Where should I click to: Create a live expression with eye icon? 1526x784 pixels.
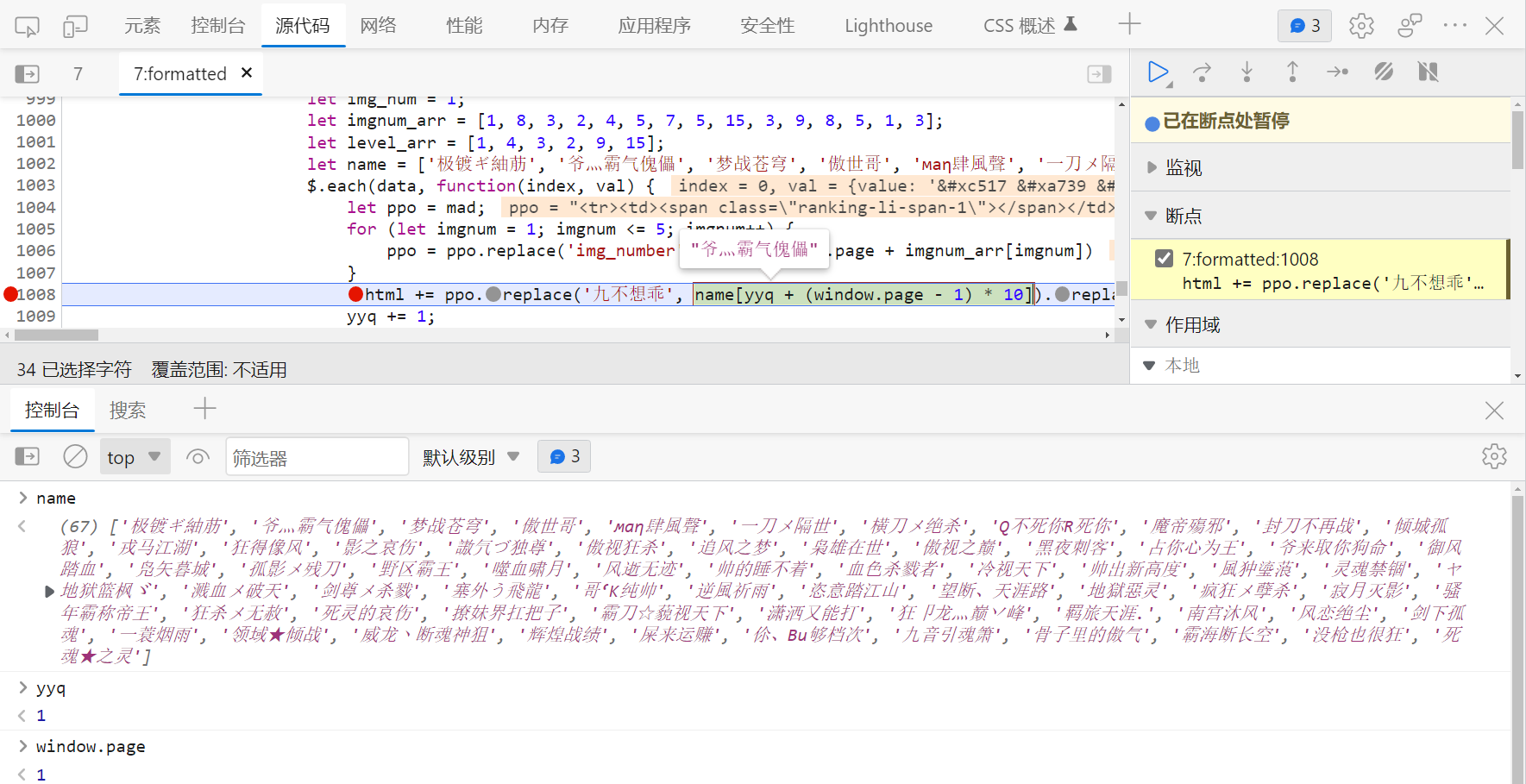(x=198, y=456)
